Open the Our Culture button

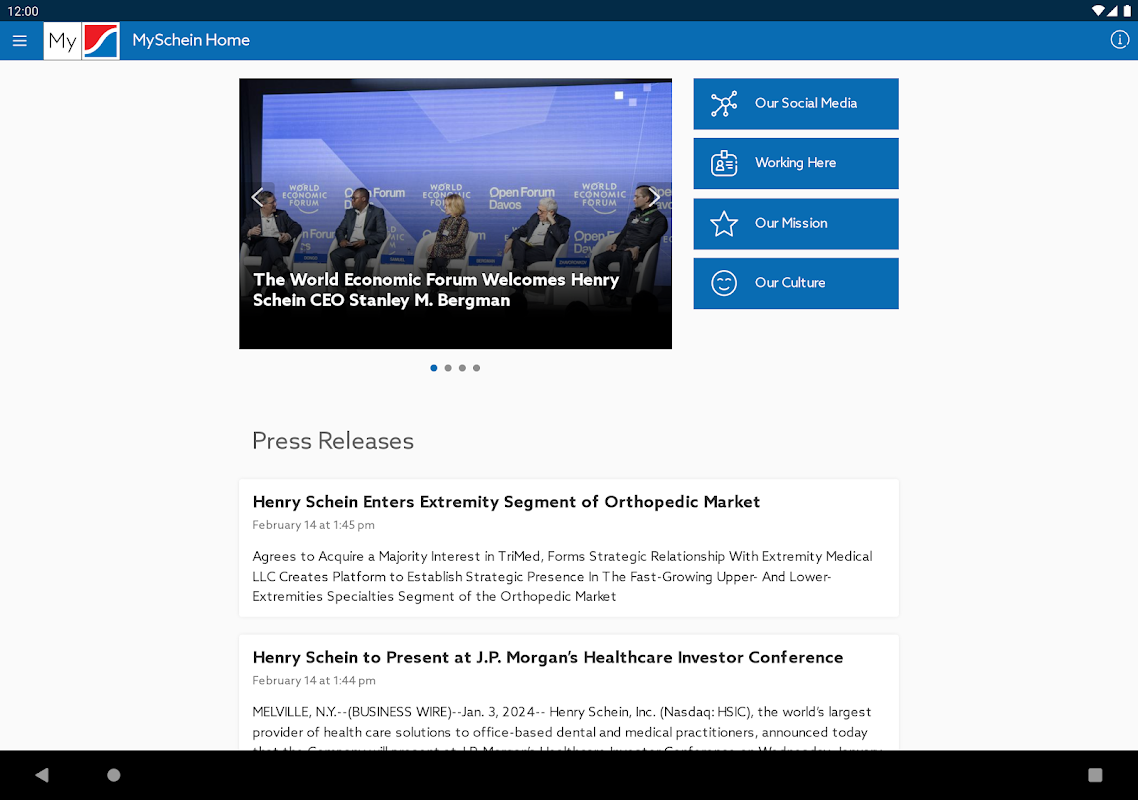click(795, 283)
